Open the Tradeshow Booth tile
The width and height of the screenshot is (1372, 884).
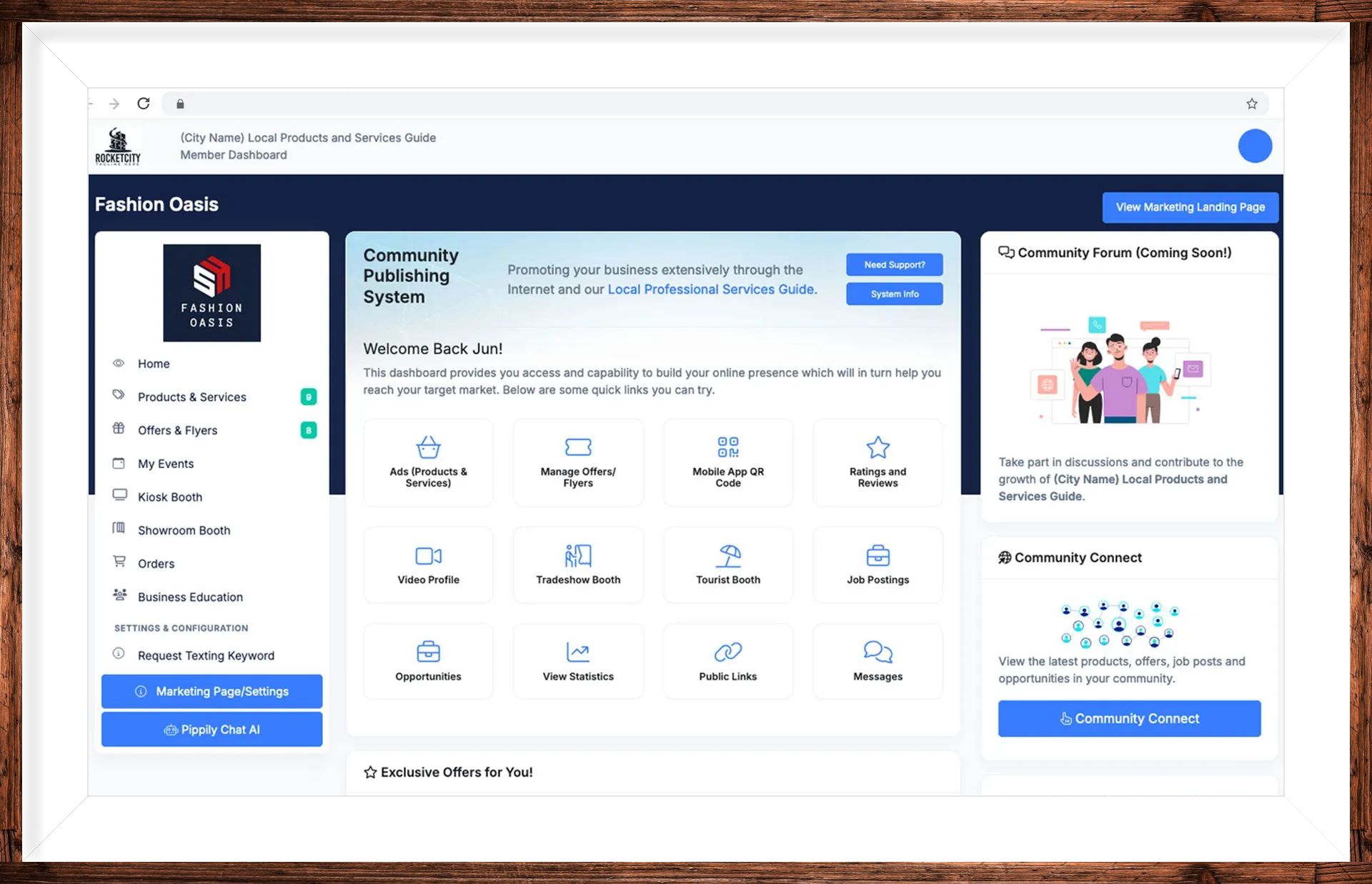(577, 565)
